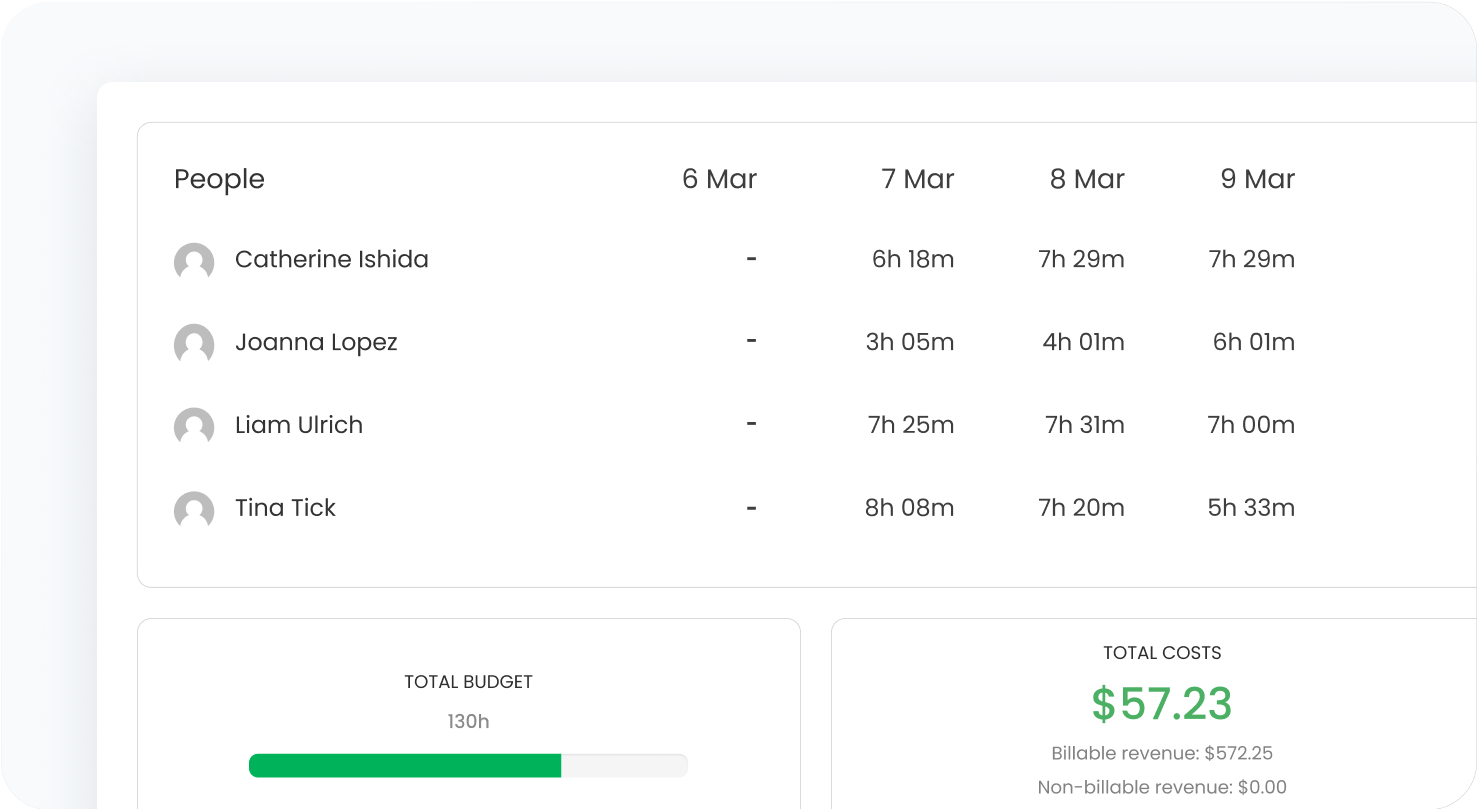Click Joanna Lopez's 4h 01m entry
Viewport: 1477px width, 809px height.
(1084, 342)
